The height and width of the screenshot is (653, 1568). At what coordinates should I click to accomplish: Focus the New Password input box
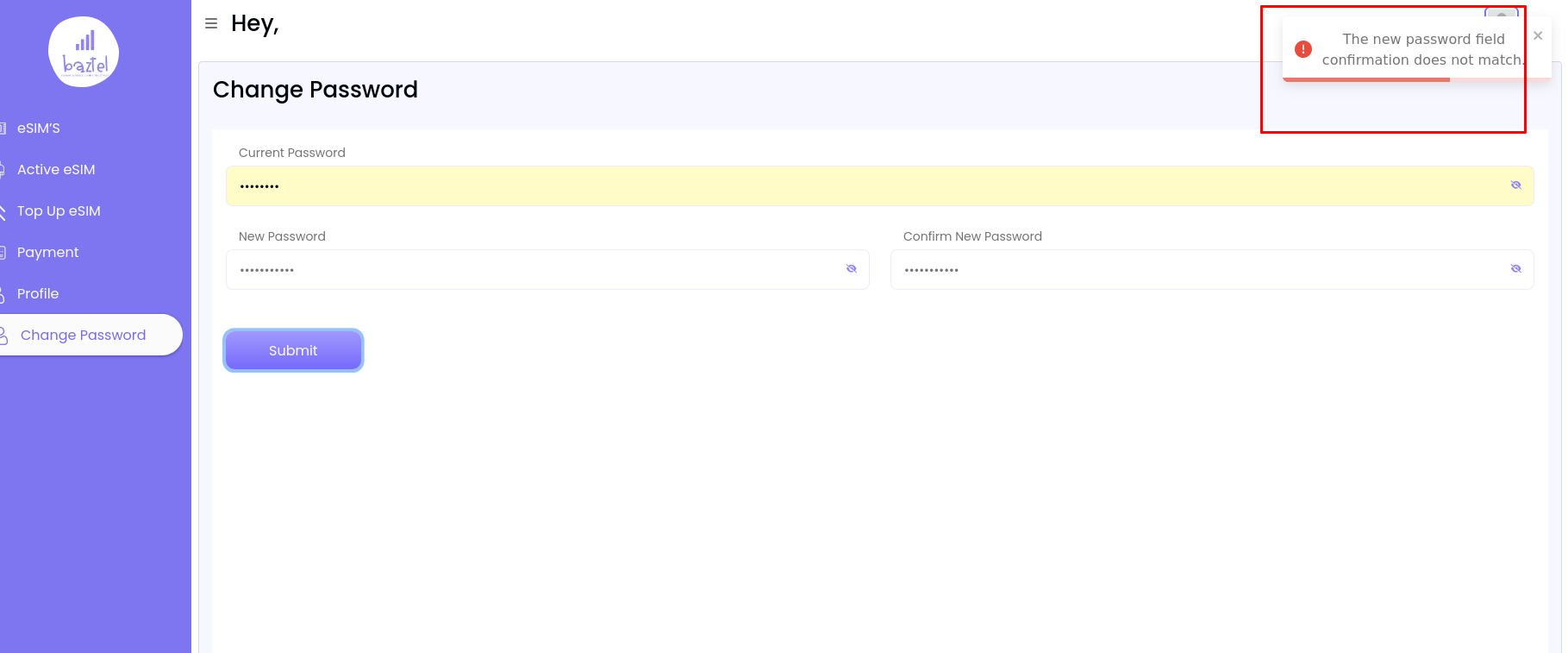pos(534,270)
